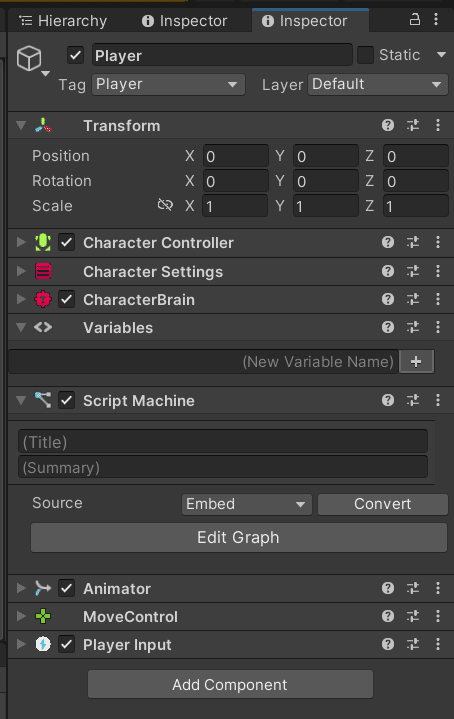Disable the CharacterBrain component checkbox
This screenshot has height=719, width=454.
click(x=67, y=299)
